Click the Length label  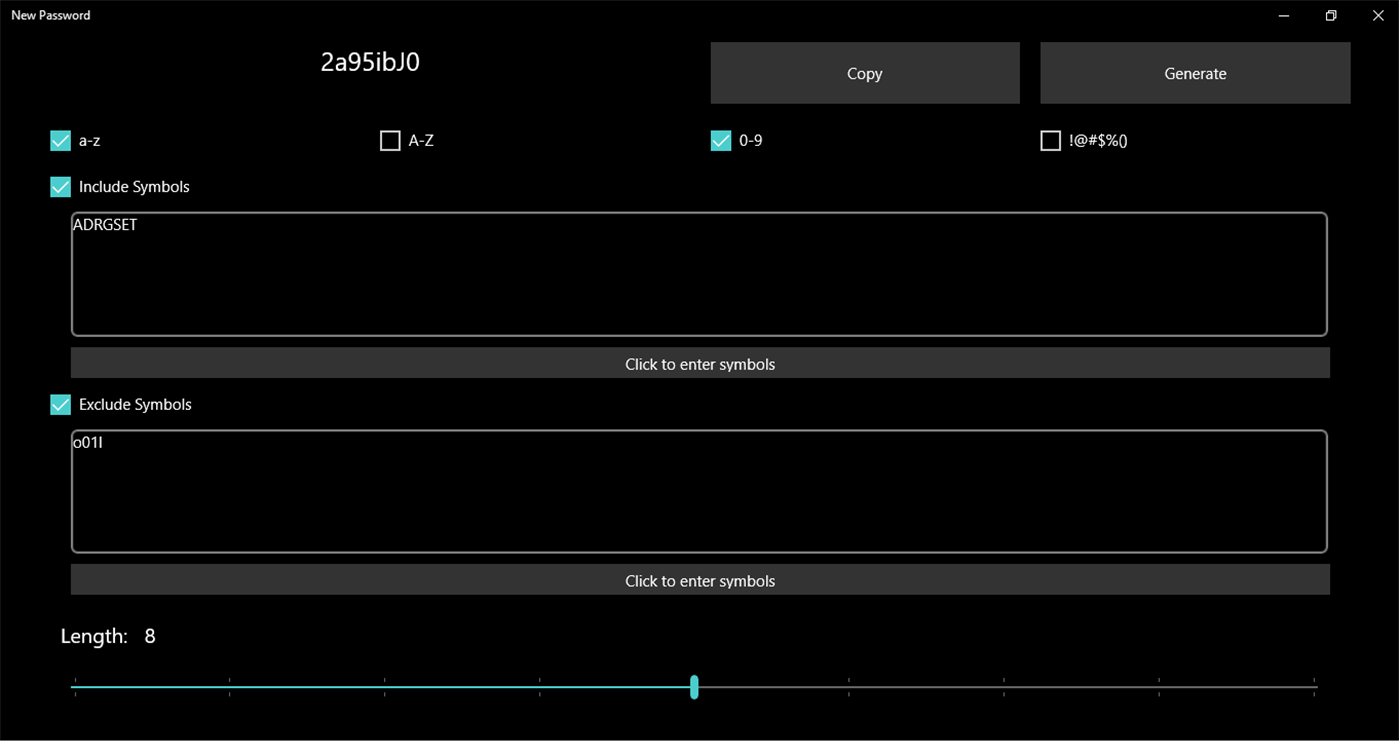click(94, 636)
